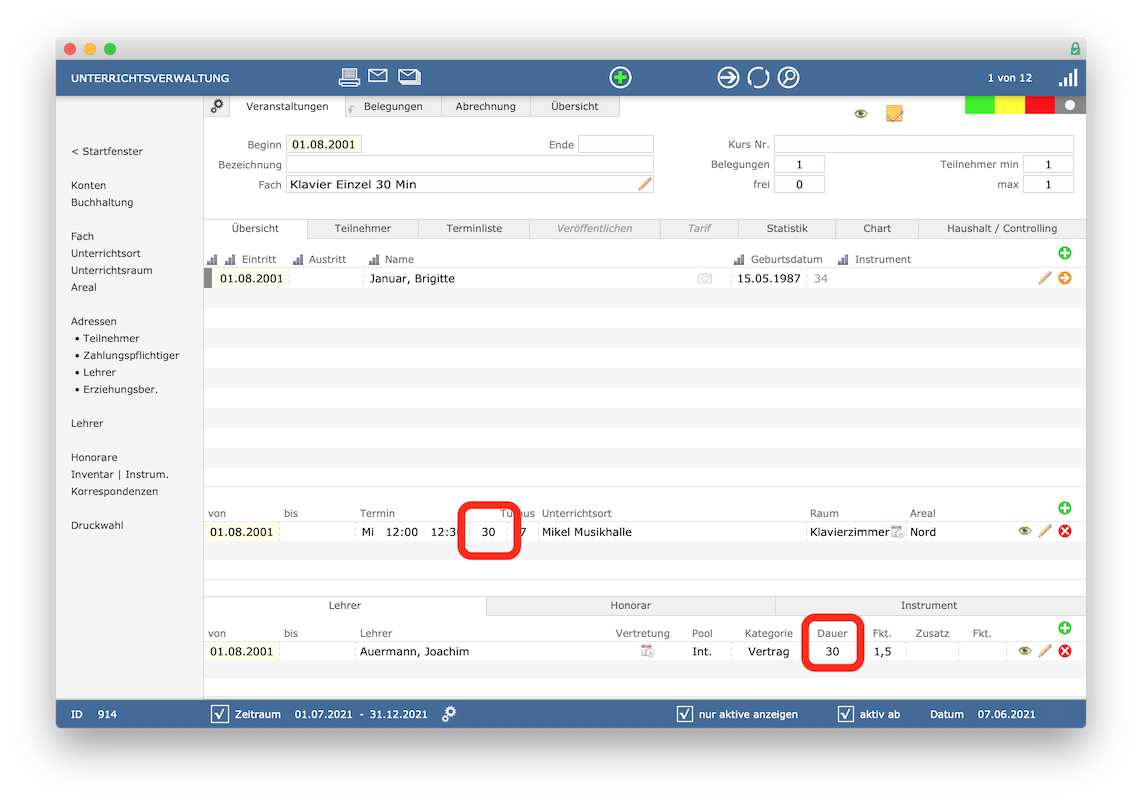Toggle the eye icon near the note icon
The image size is (1142, 802).
tap(861, 114)
